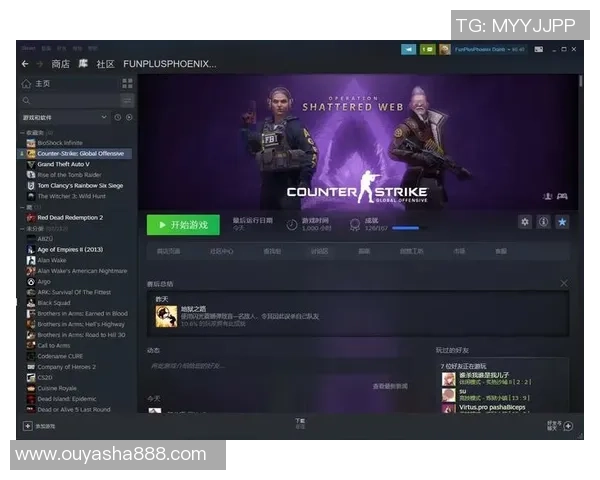The image size is (600, 480).
Task: Collapse the category above Red Dead Redemption 2
Action: click(22, 207)
